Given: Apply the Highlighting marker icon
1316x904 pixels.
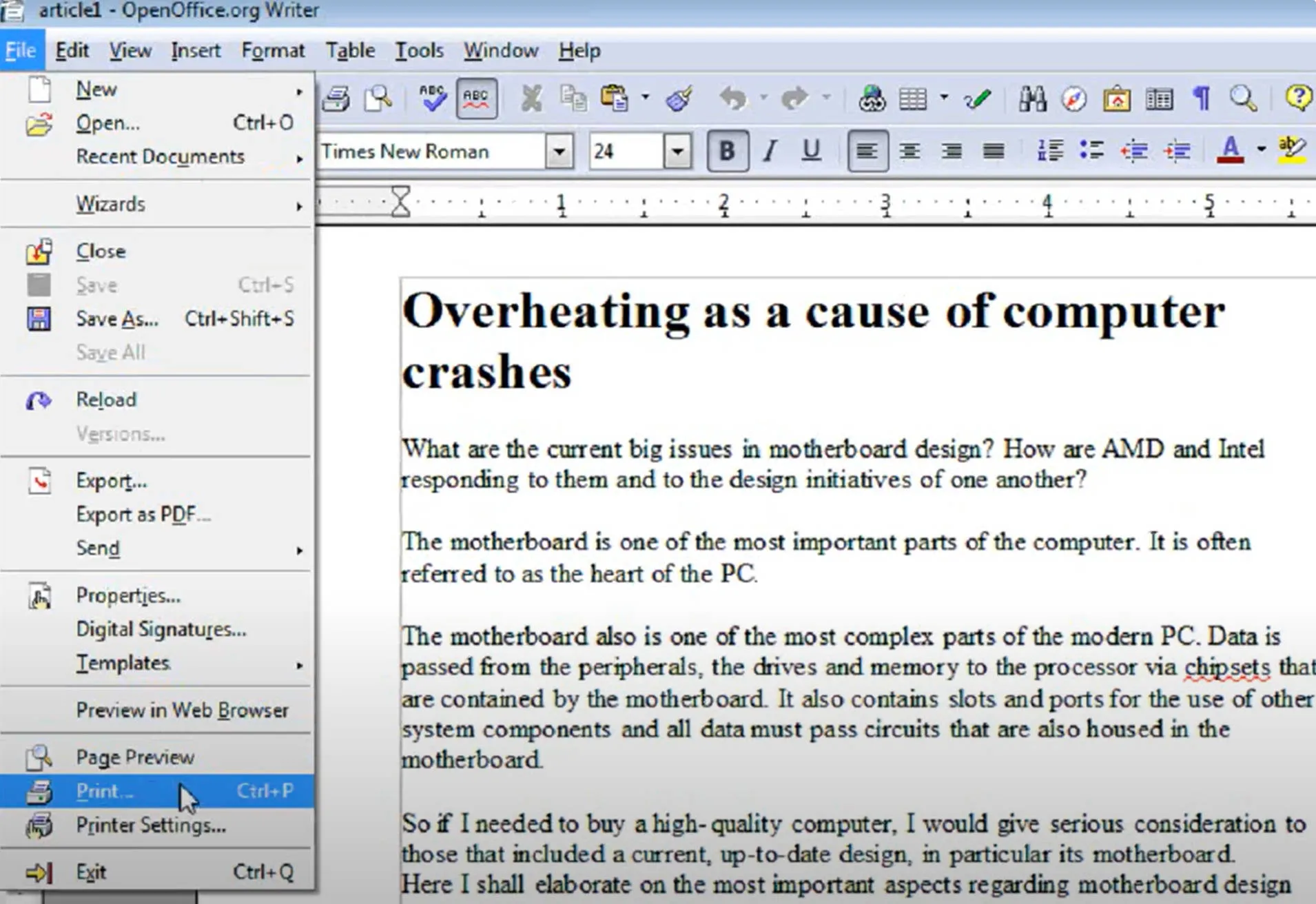Looking at the screenshot, I should click(1292, 150).
